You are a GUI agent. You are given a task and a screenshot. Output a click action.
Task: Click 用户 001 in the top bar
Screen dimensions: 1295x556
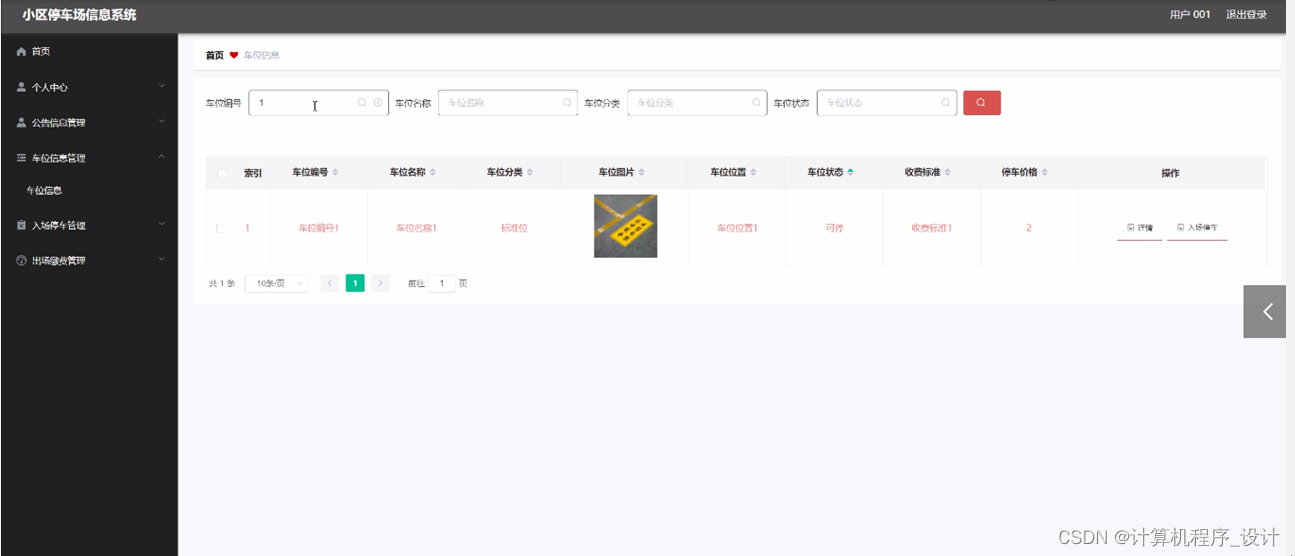tap(1190, 14)
